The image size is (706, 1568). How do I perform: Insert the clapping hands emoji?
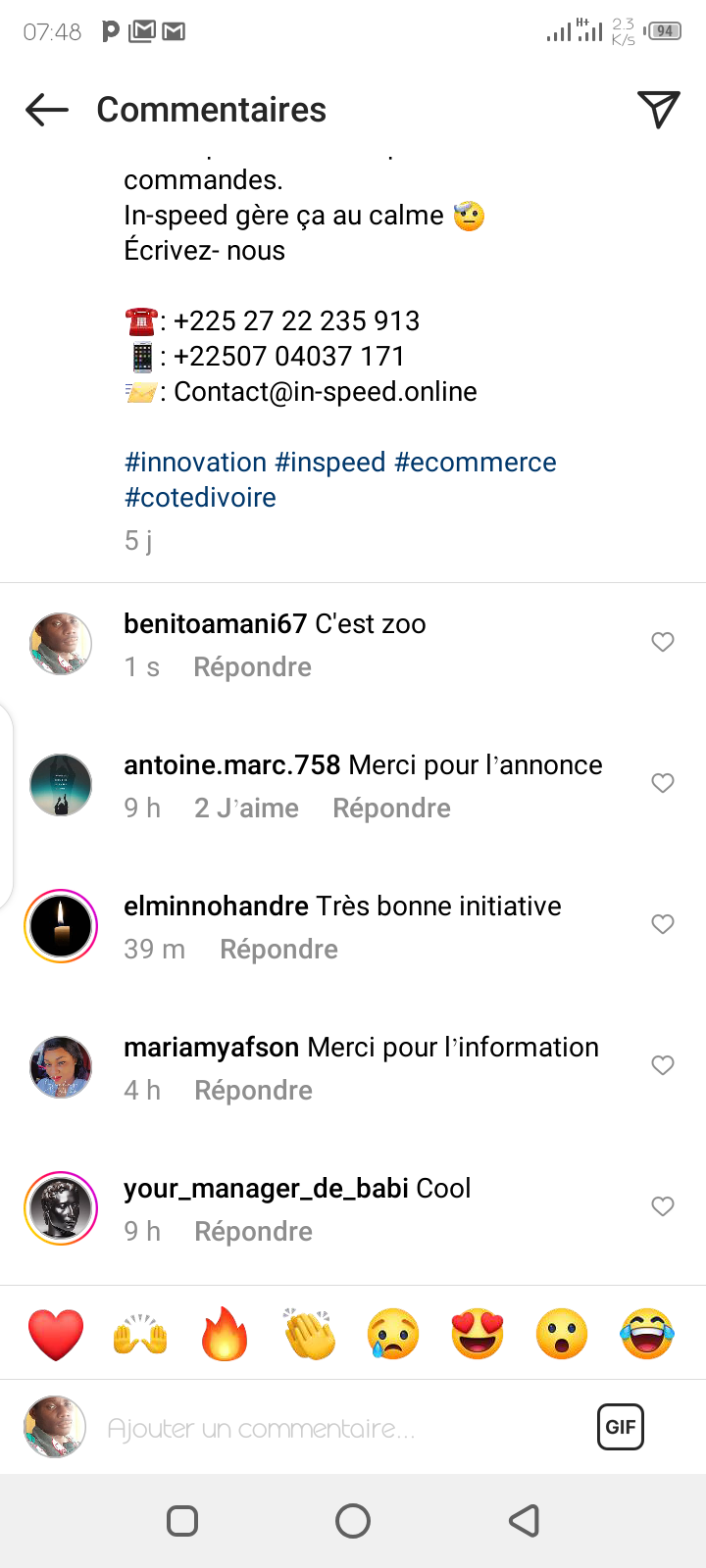309,1334
